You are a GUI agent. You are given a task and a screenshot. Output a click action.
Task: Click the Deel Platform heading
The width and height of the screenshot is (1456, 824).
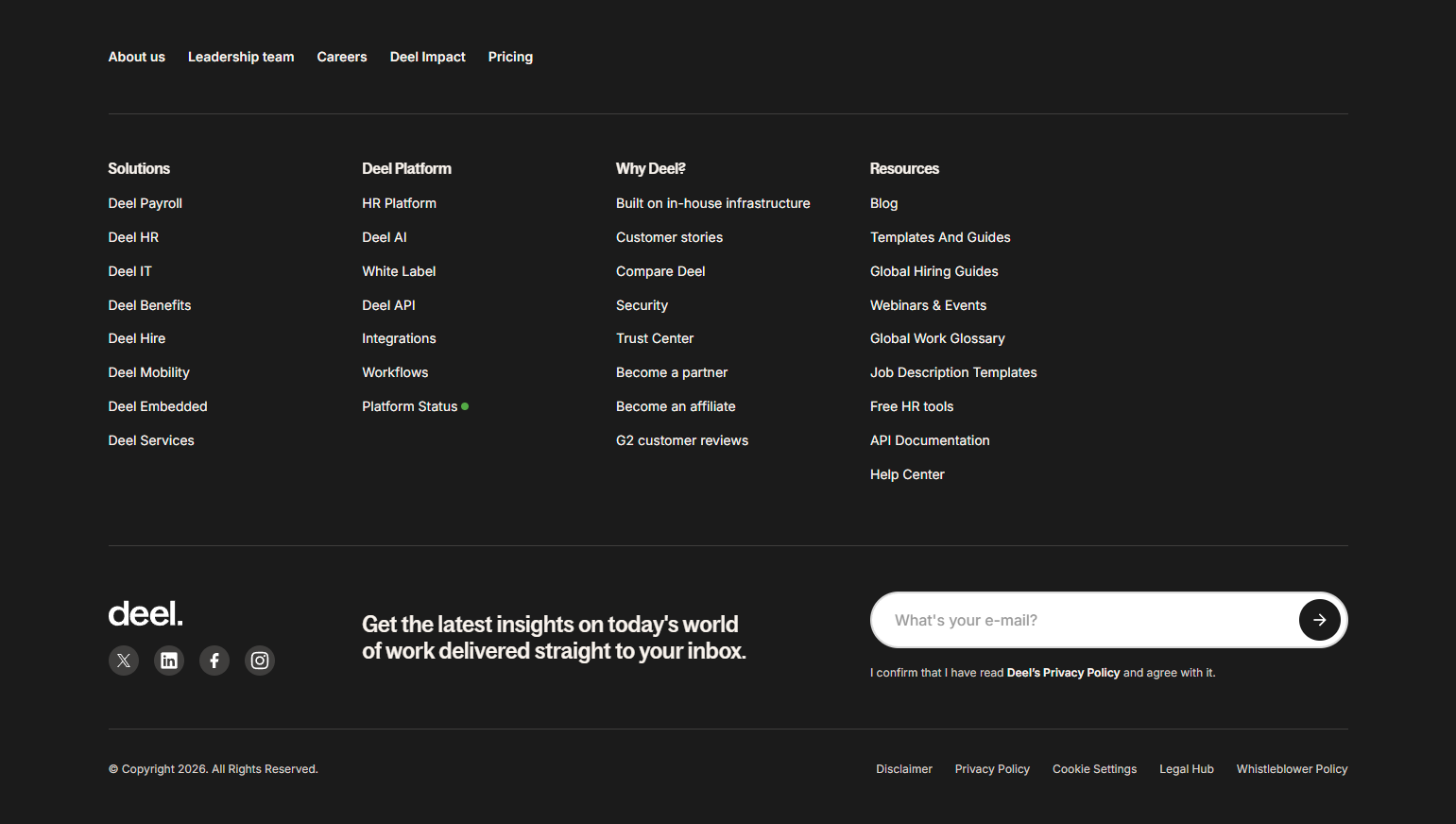[406, 168]
